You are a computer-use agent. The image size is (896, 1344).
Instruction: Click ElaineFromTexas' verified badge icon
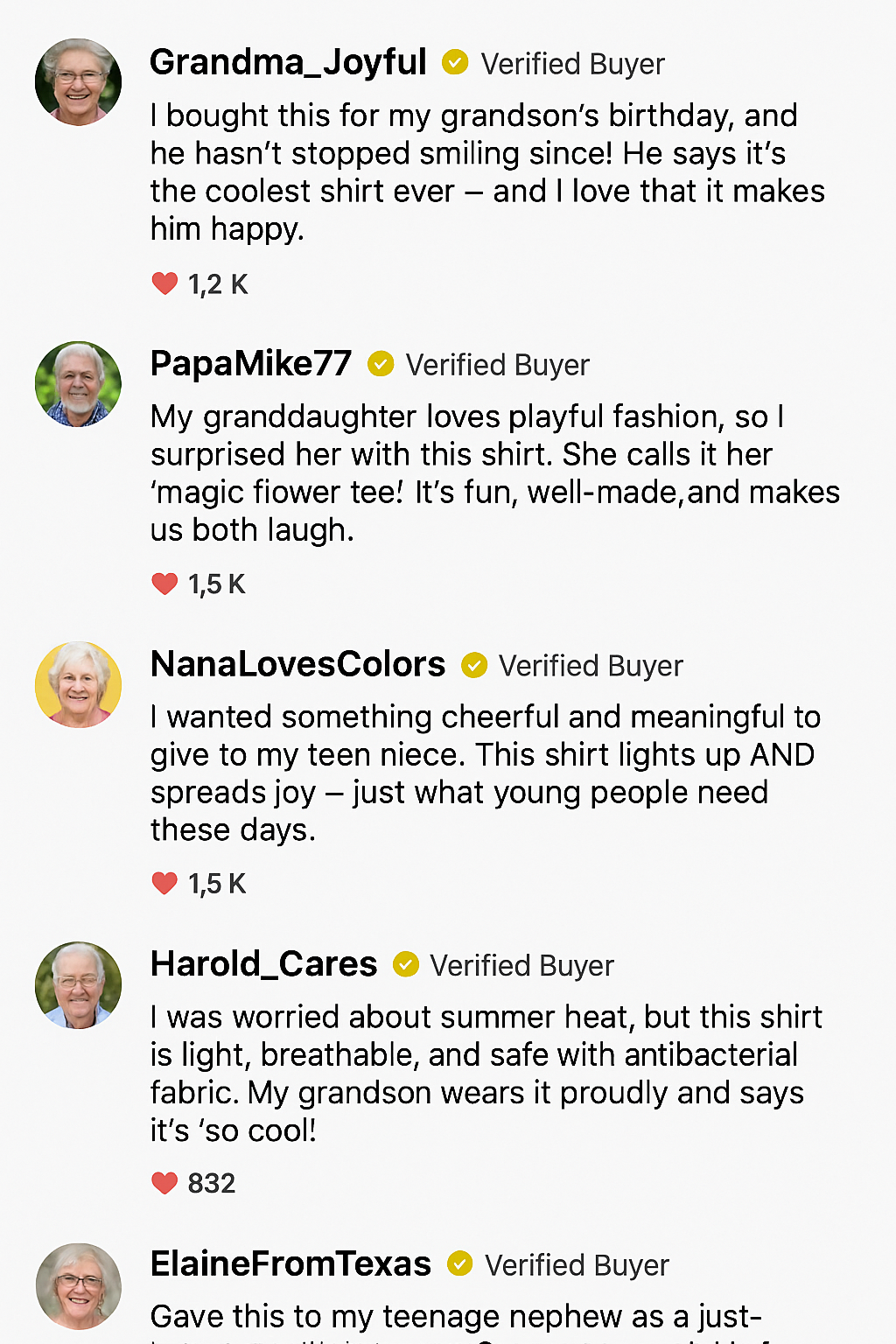(x=459, y=1264)
